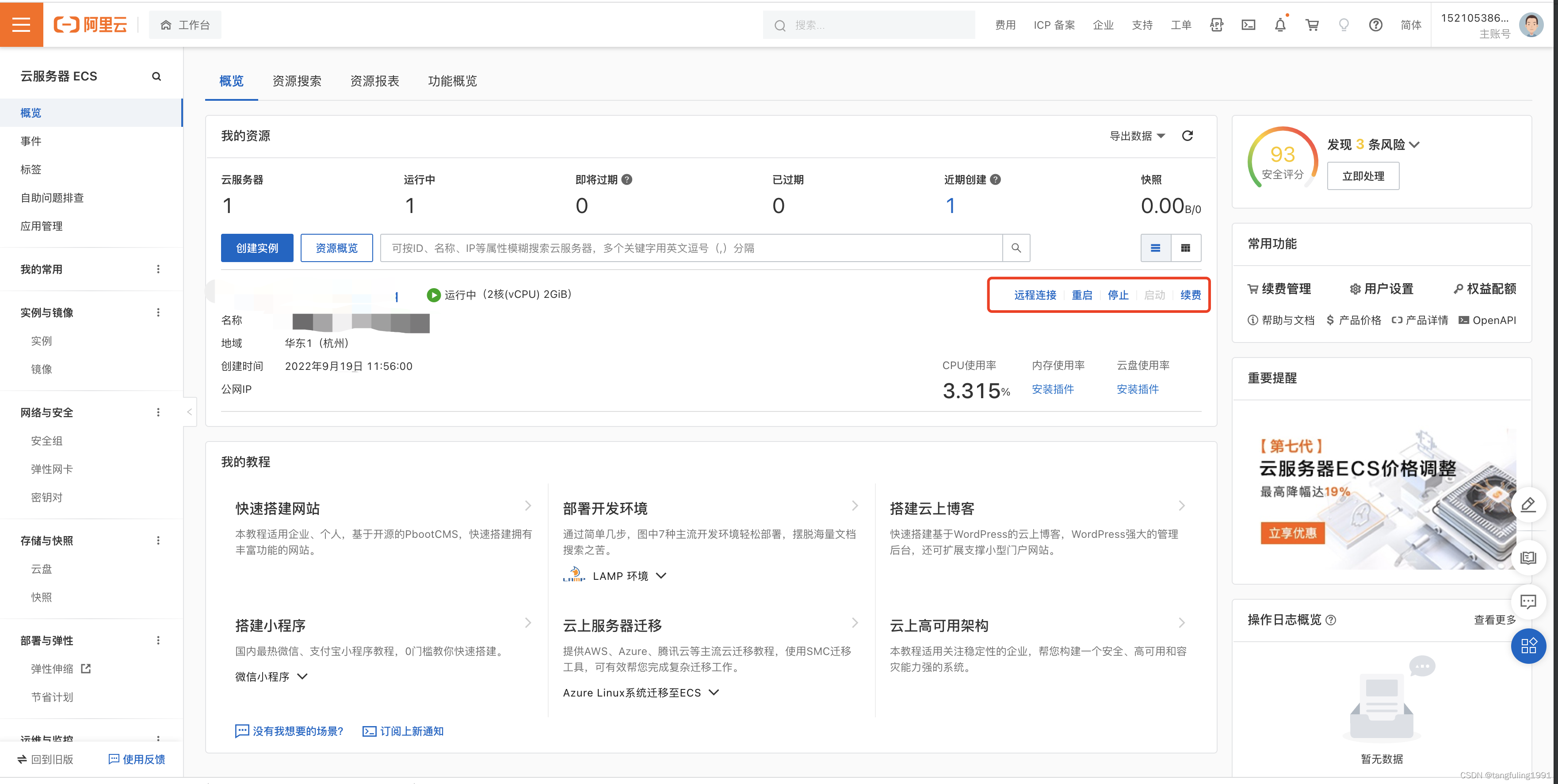1558x784 pixels.
Task: Refresh my resources panel
Action: tap(1187, 135)
